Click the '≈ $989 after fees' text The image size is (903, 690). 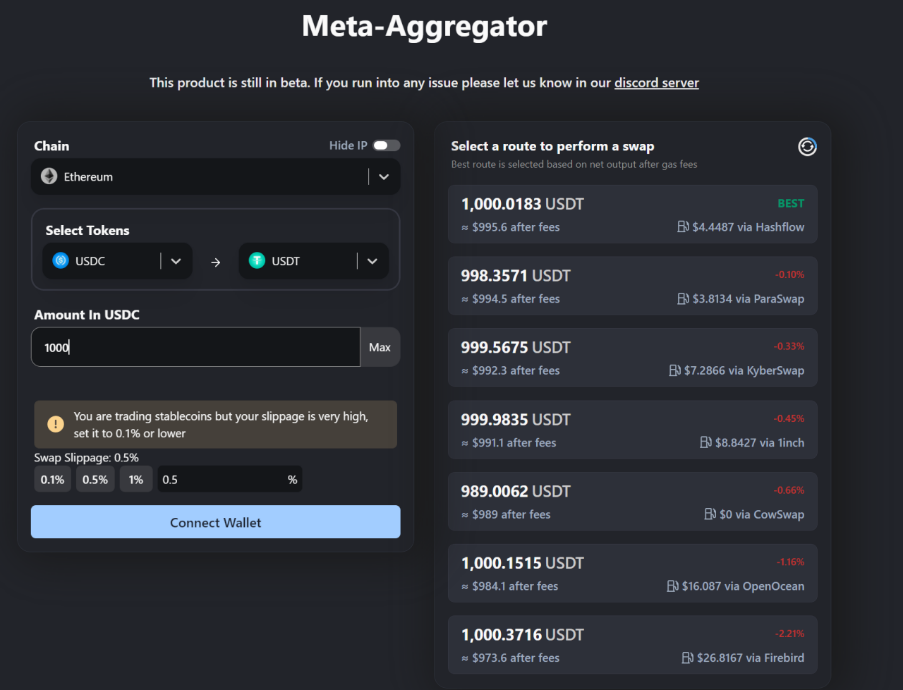[506, 514]
